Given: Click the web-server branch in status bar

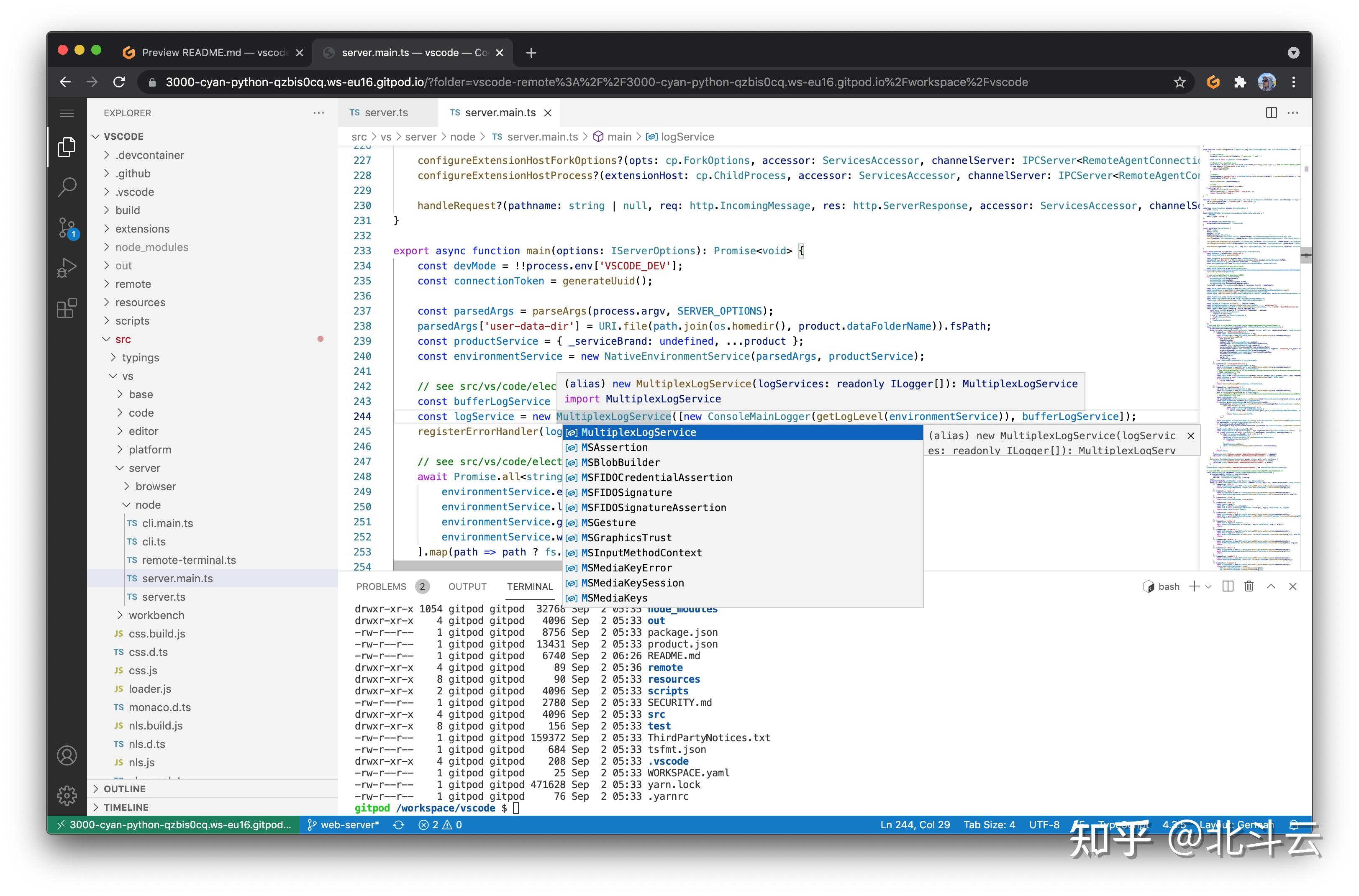Looking at the screenshot, I should 344,824.
